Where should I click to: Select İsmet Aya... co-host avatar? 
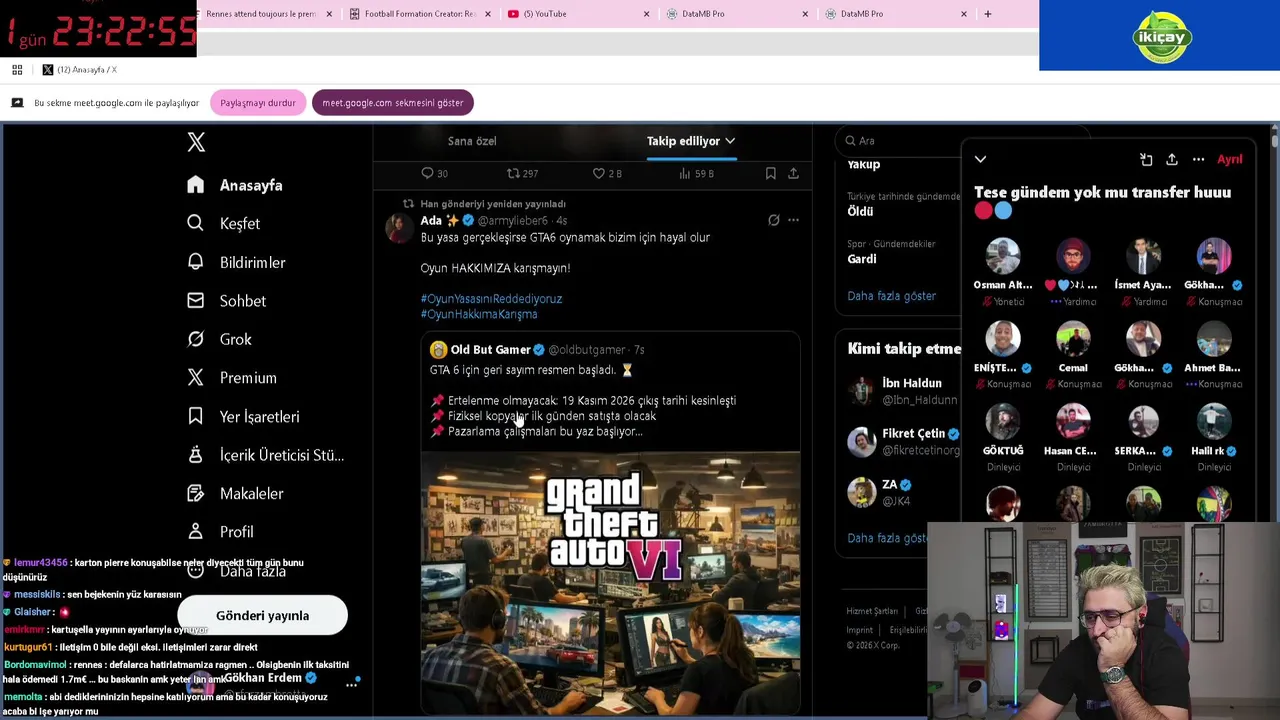pos(1143,256)
